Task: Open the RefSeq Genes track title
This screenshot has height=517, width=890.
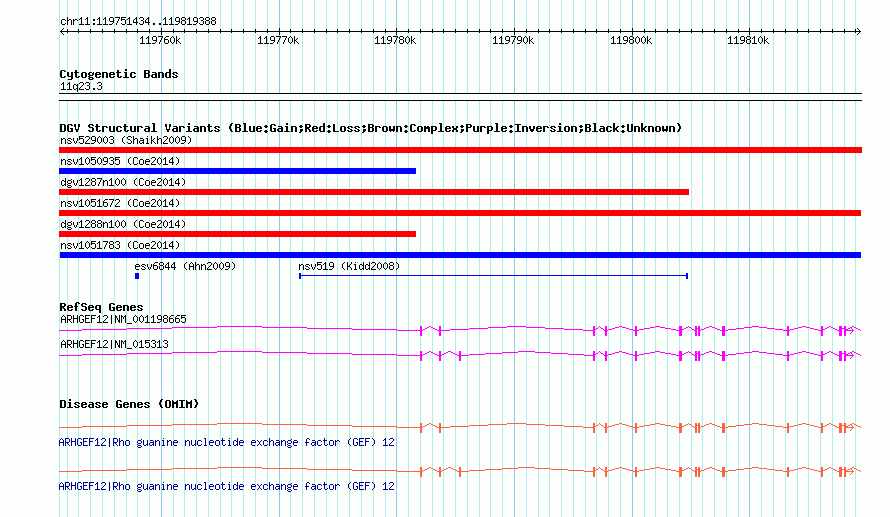Action: pos(101,307)
